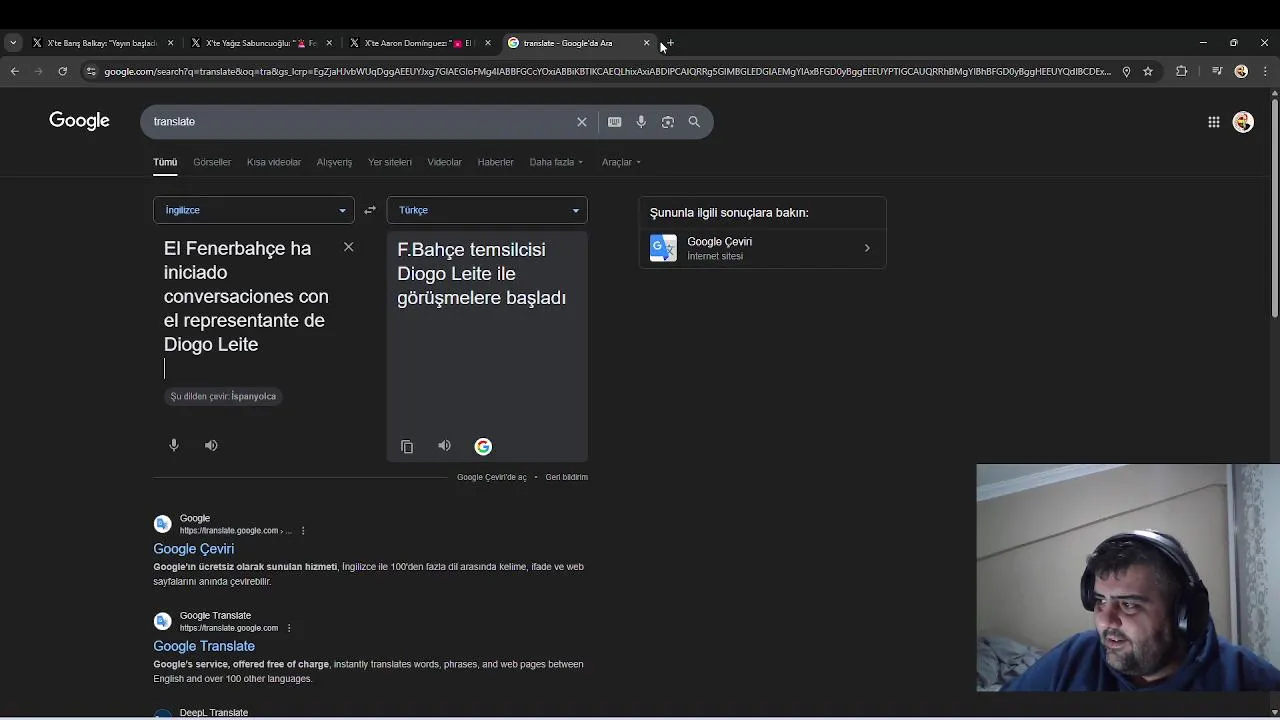Switch to the Yer siteleri tab
The height and width of the screenshot is (720, 1280).
point(390,162)
